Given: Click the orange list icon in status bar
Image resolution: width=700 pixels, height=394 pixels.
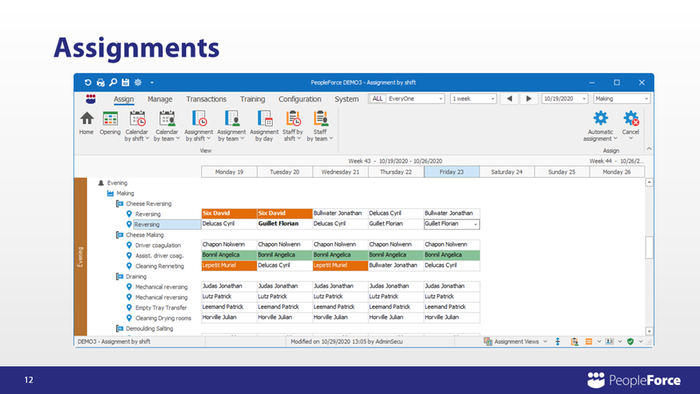Looking at the screenshot, I should coord(589,342).
